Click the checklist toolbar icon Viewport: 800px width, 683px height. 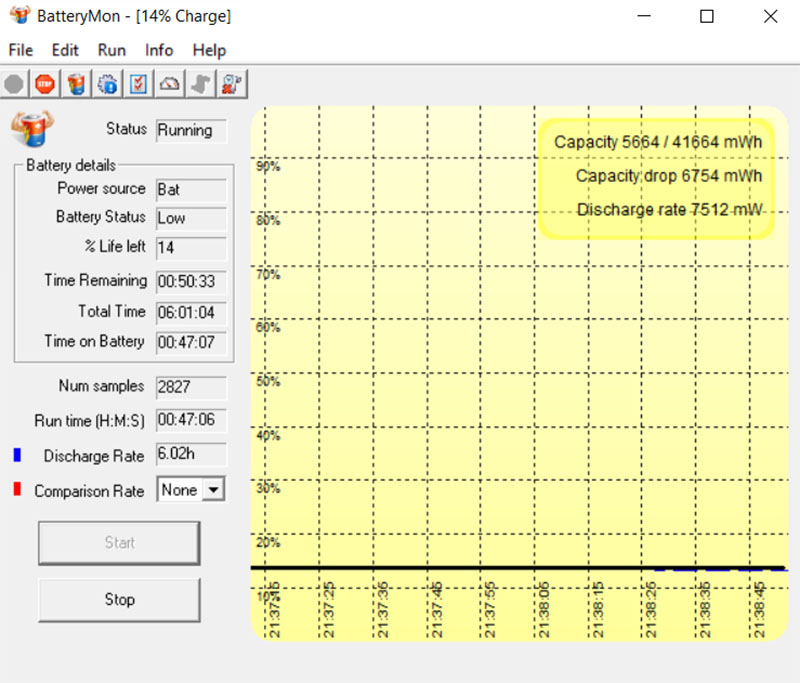tap(138, 84)
